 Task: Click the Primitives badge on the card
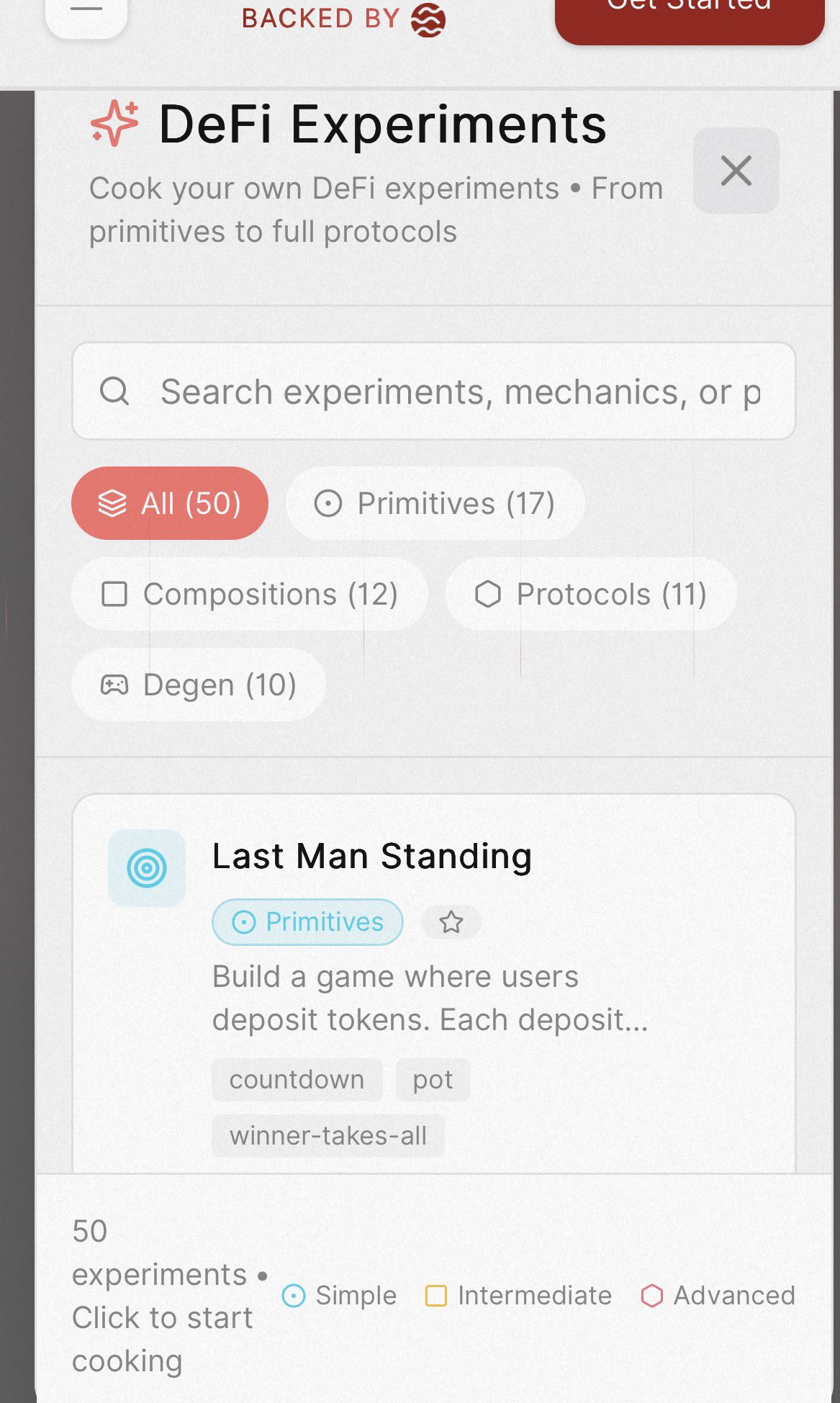[307, 922]
